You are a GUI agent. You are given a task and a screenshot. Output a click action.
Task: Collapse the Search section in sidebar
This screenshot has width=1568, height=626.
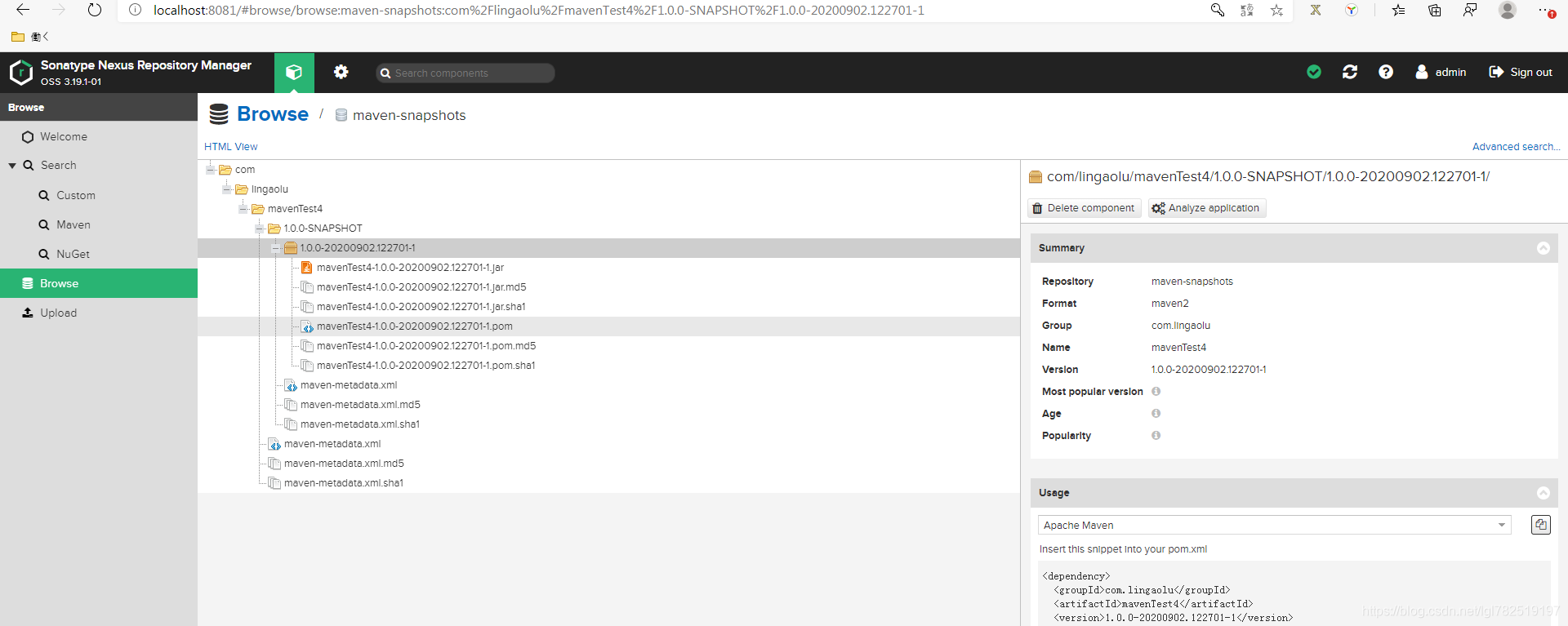(x=12, y=166)
